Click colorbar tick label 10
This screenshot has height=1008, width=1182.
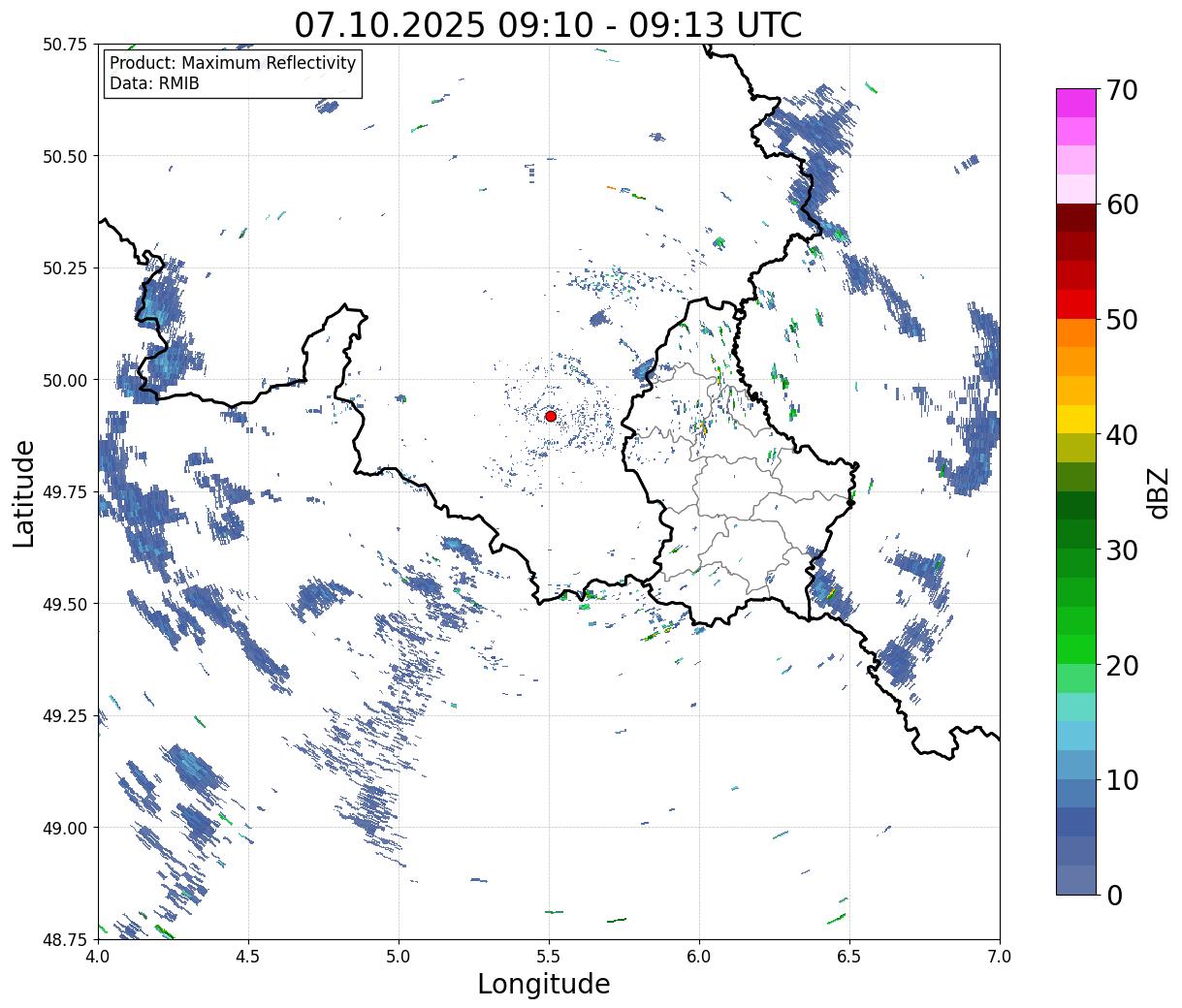click(x=1121, y=779)
